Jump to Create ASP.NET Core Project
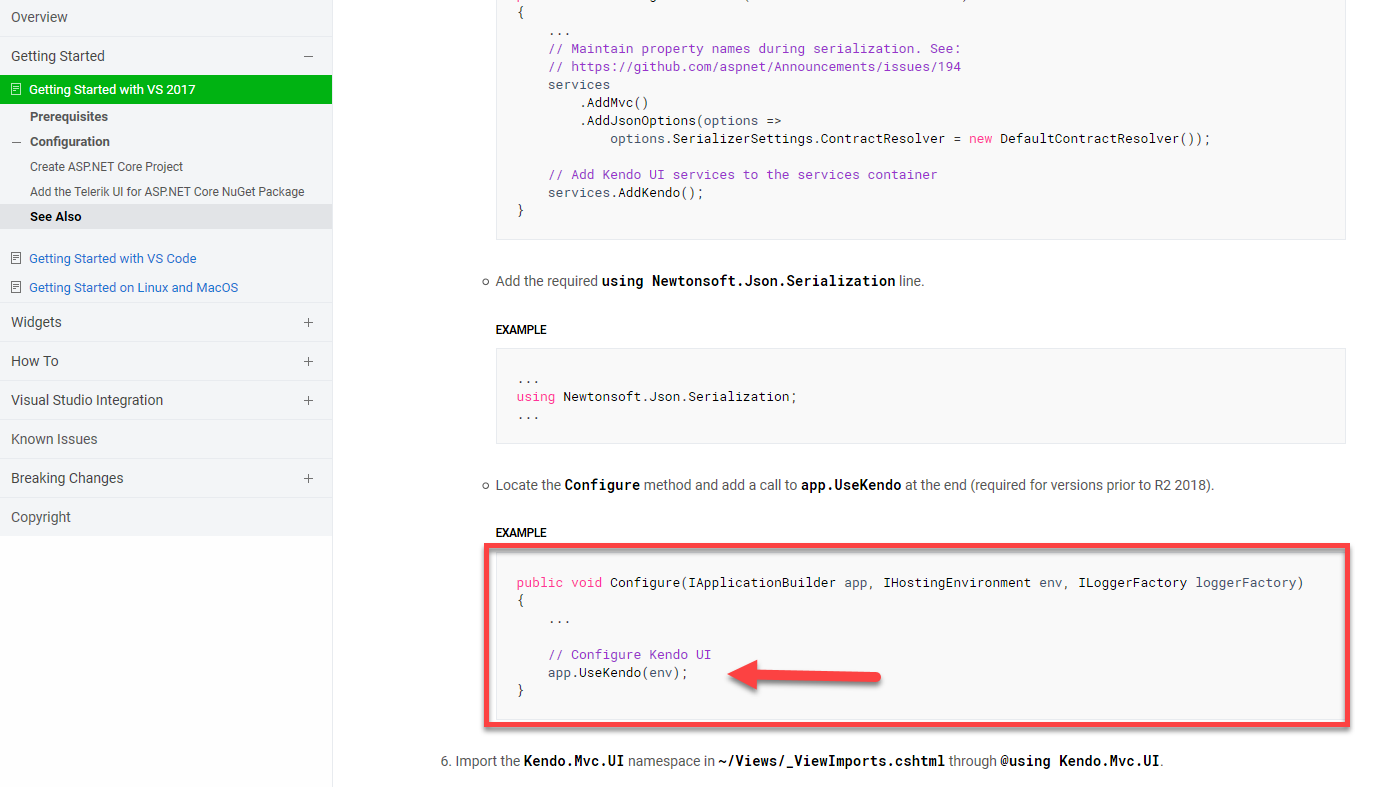The image size is (1382, 787). click(x=106, y=167)
